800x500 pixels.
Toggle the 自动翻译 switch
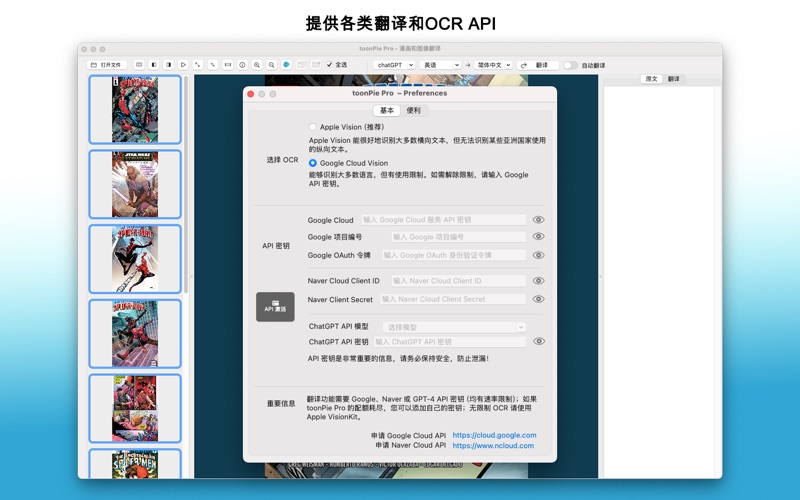point(569,65)
